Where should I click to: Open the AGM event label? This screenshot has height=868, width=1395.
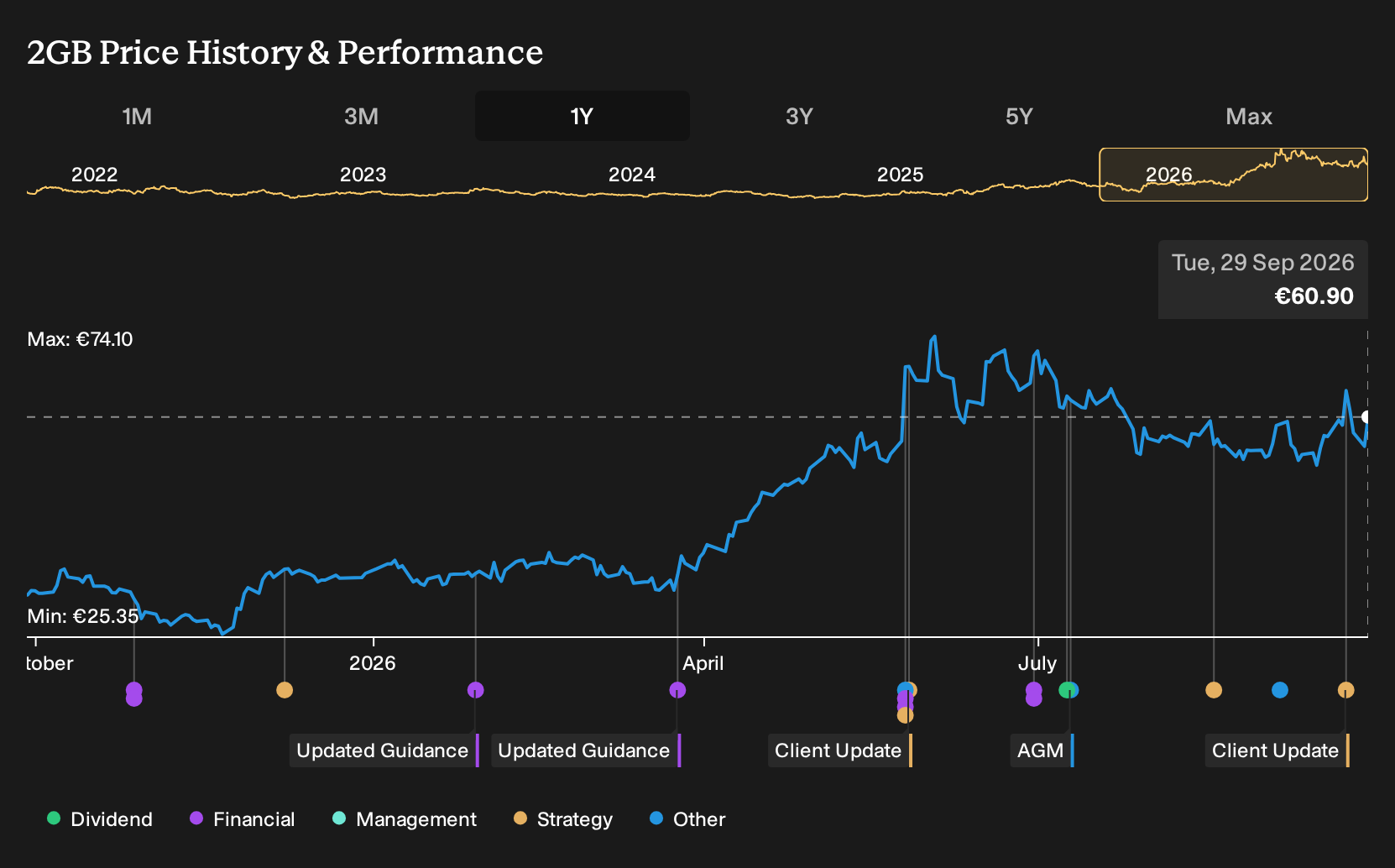(1042, 750)
